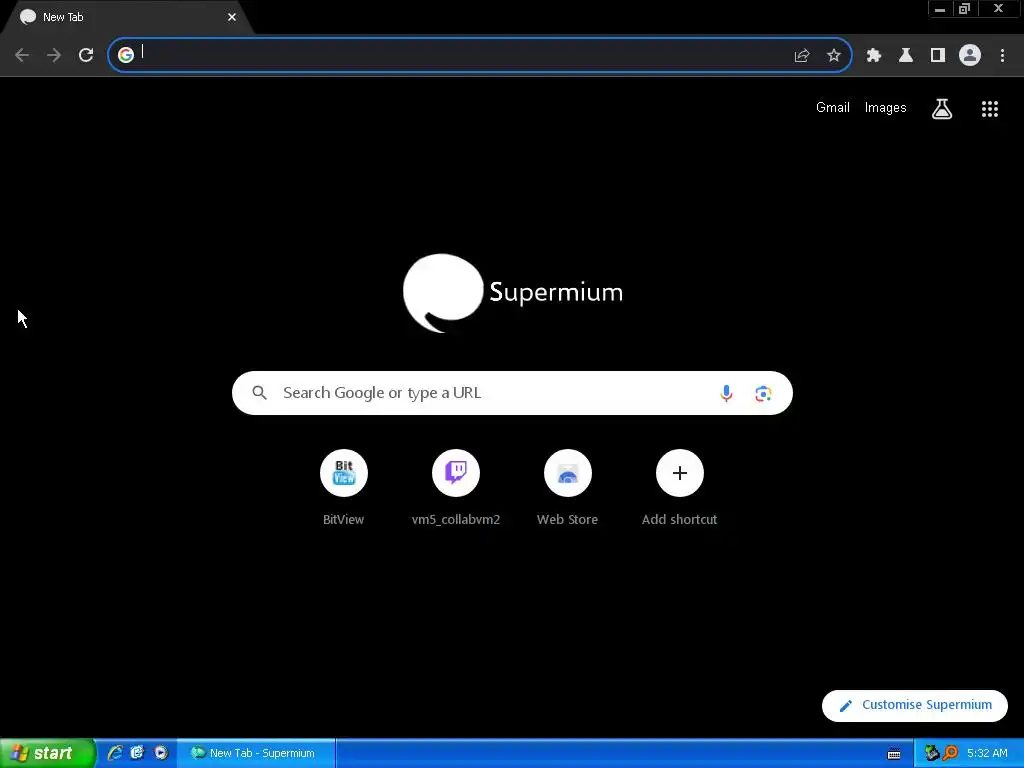Go back using the back arrow

22,55
